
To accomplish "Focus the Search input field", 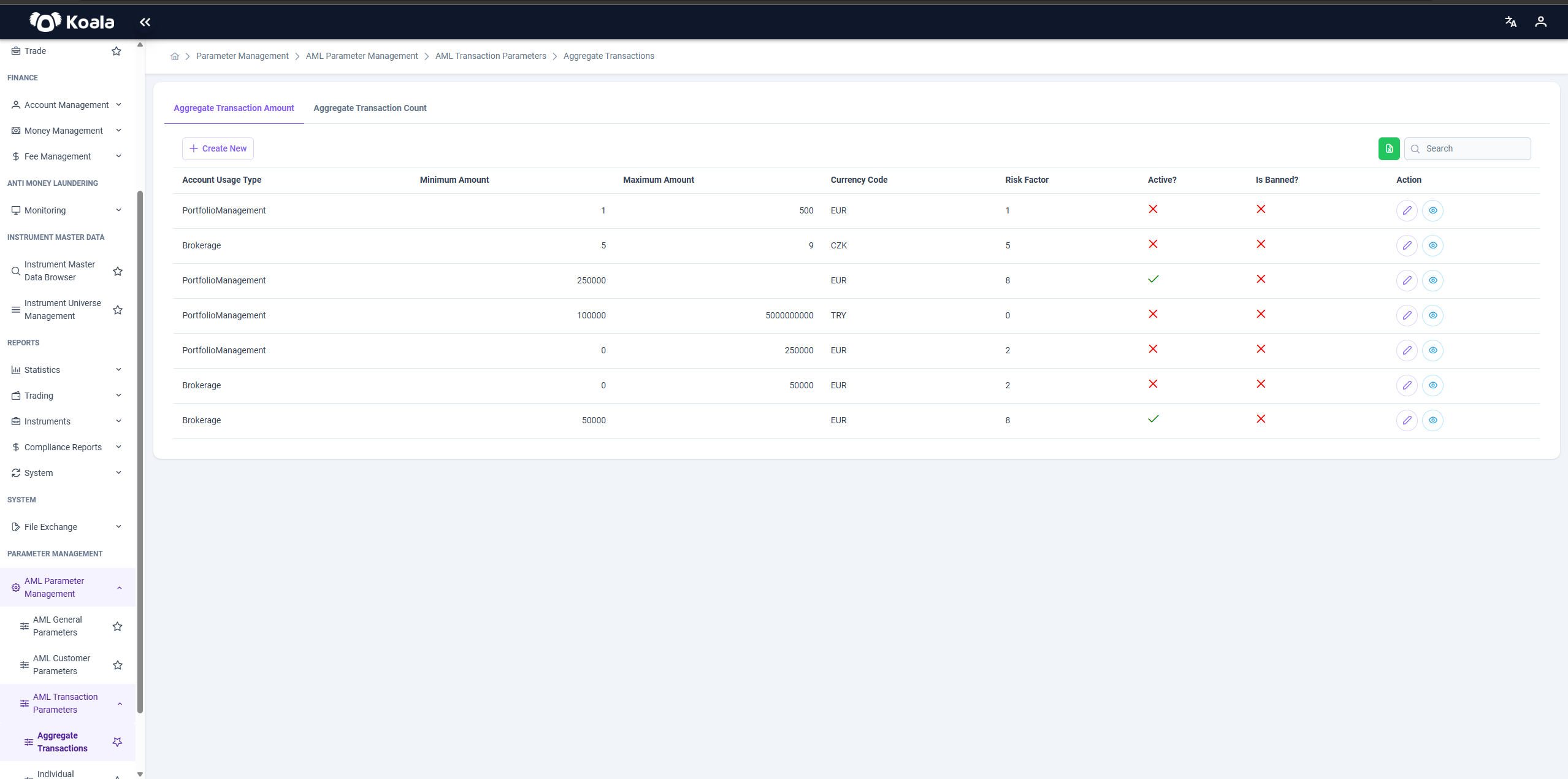I will pos(1467,148).
